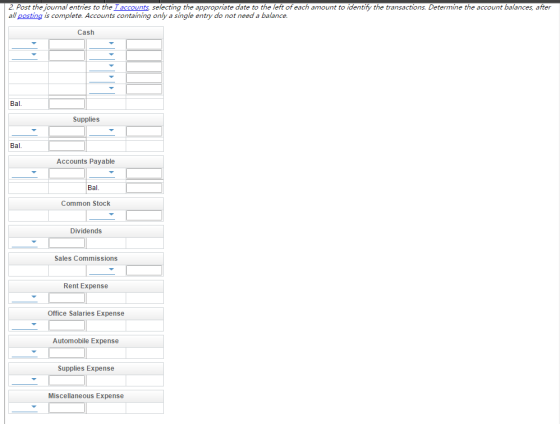Image resolution: width=560 pixels, height=424 pixels.
Task: Click Common Stock credit amount field
Action: 144,215
